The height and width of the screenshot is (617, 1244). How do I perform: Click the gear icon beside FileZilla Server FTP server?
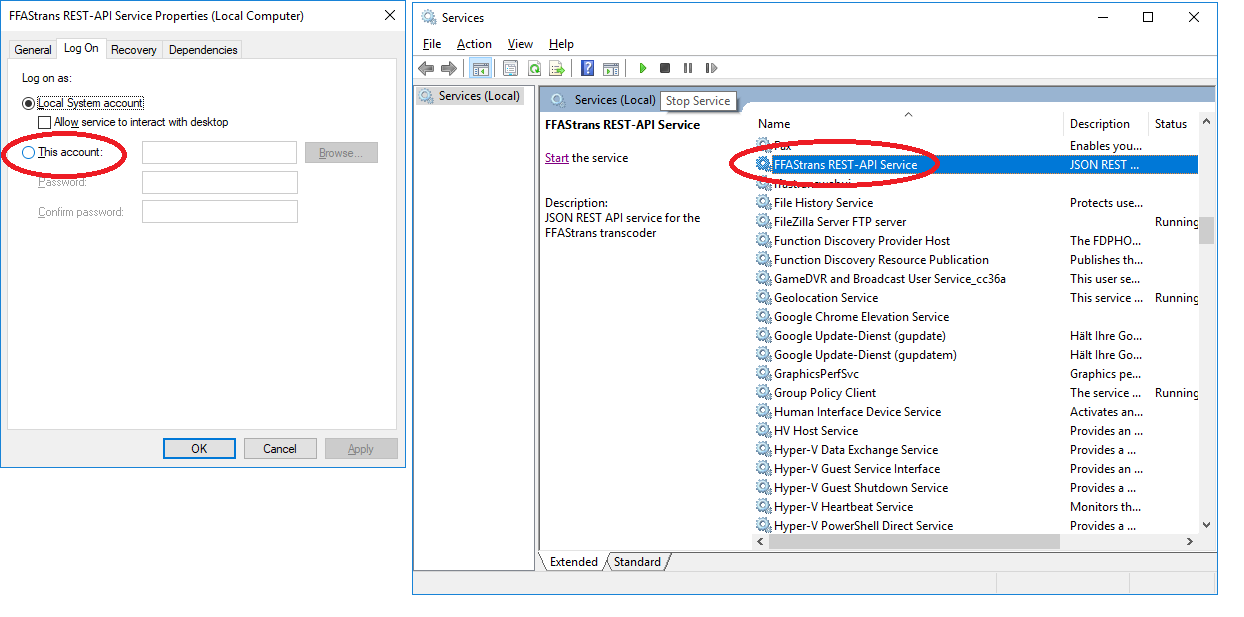[764, 222]
